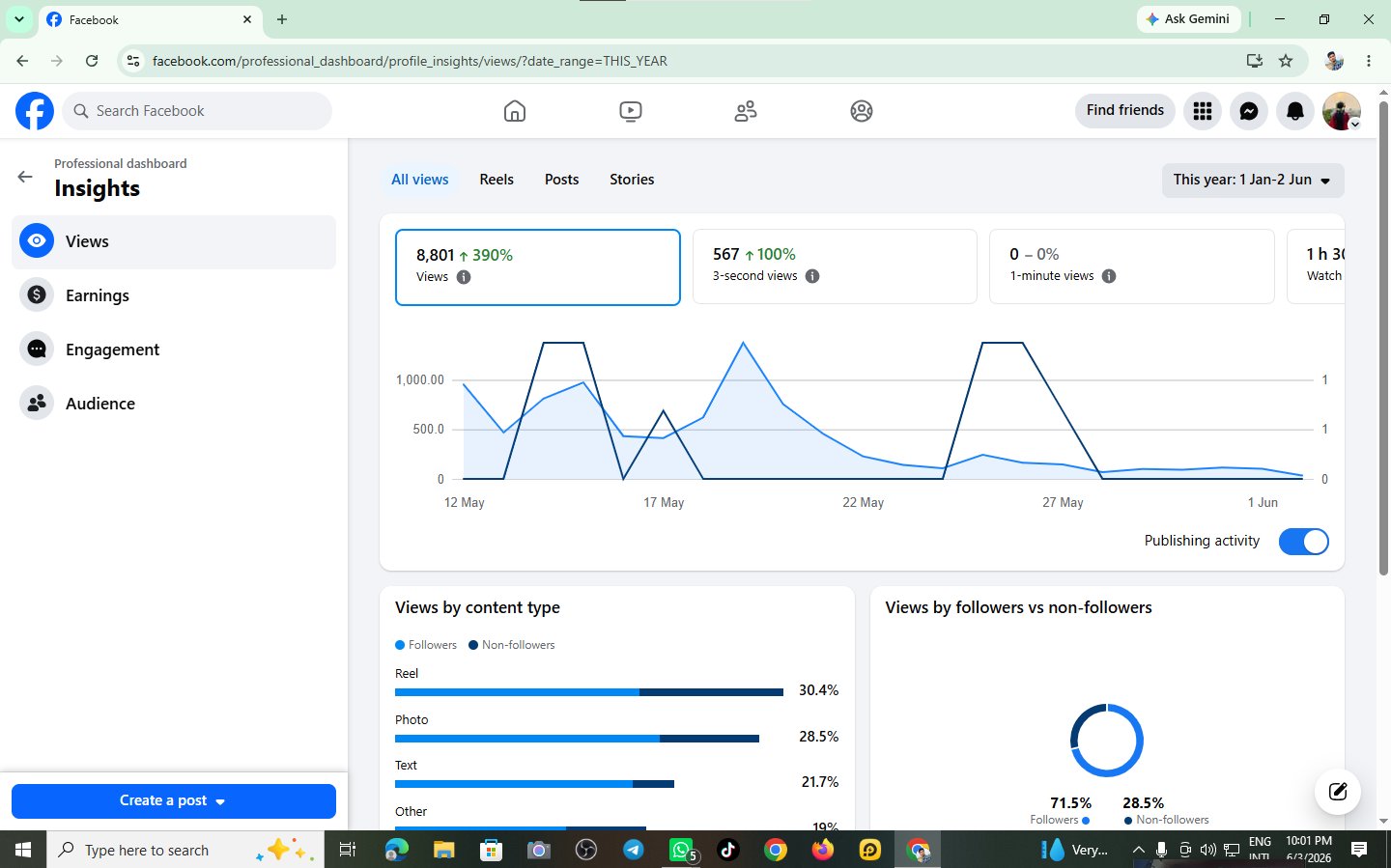Go back with the Insights back arrow

click(25, 177)
